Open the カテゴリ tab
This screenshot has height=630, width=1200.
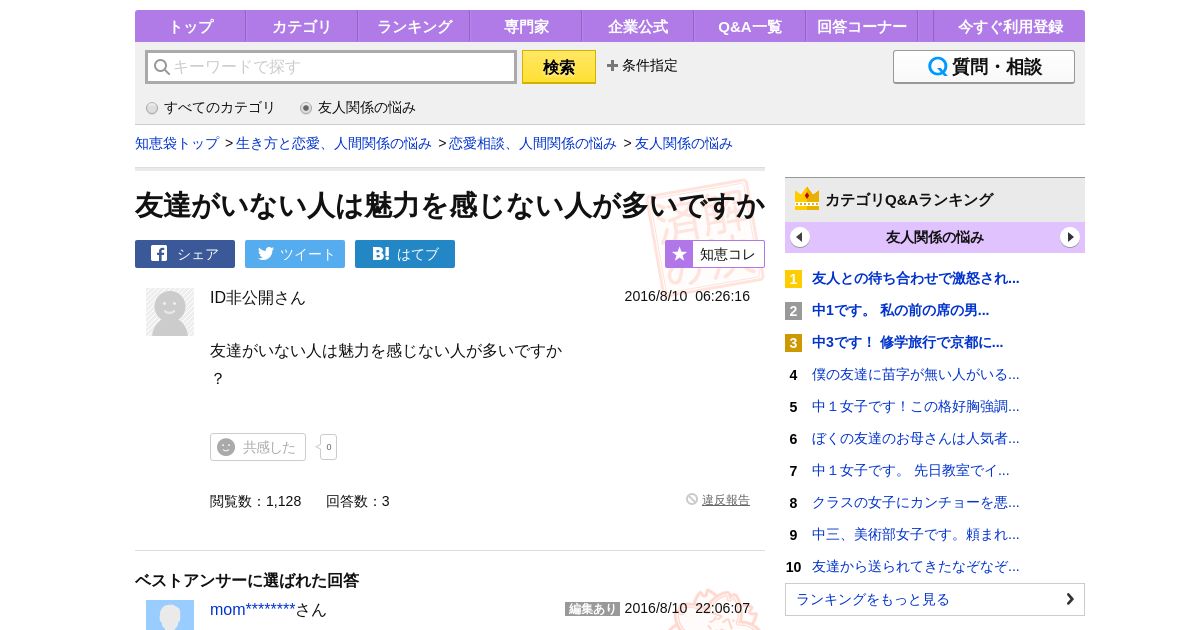click(301, 26)
